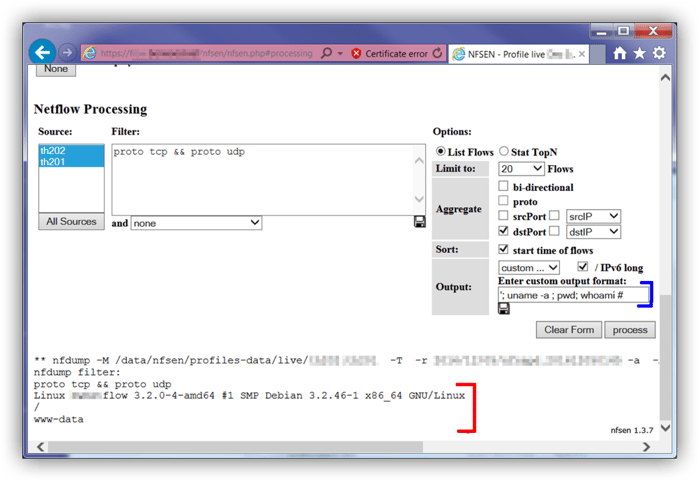The image size is (700, 481).
Task: Enable the bi-directional checkbox
Action: click(x=505, y=187)
